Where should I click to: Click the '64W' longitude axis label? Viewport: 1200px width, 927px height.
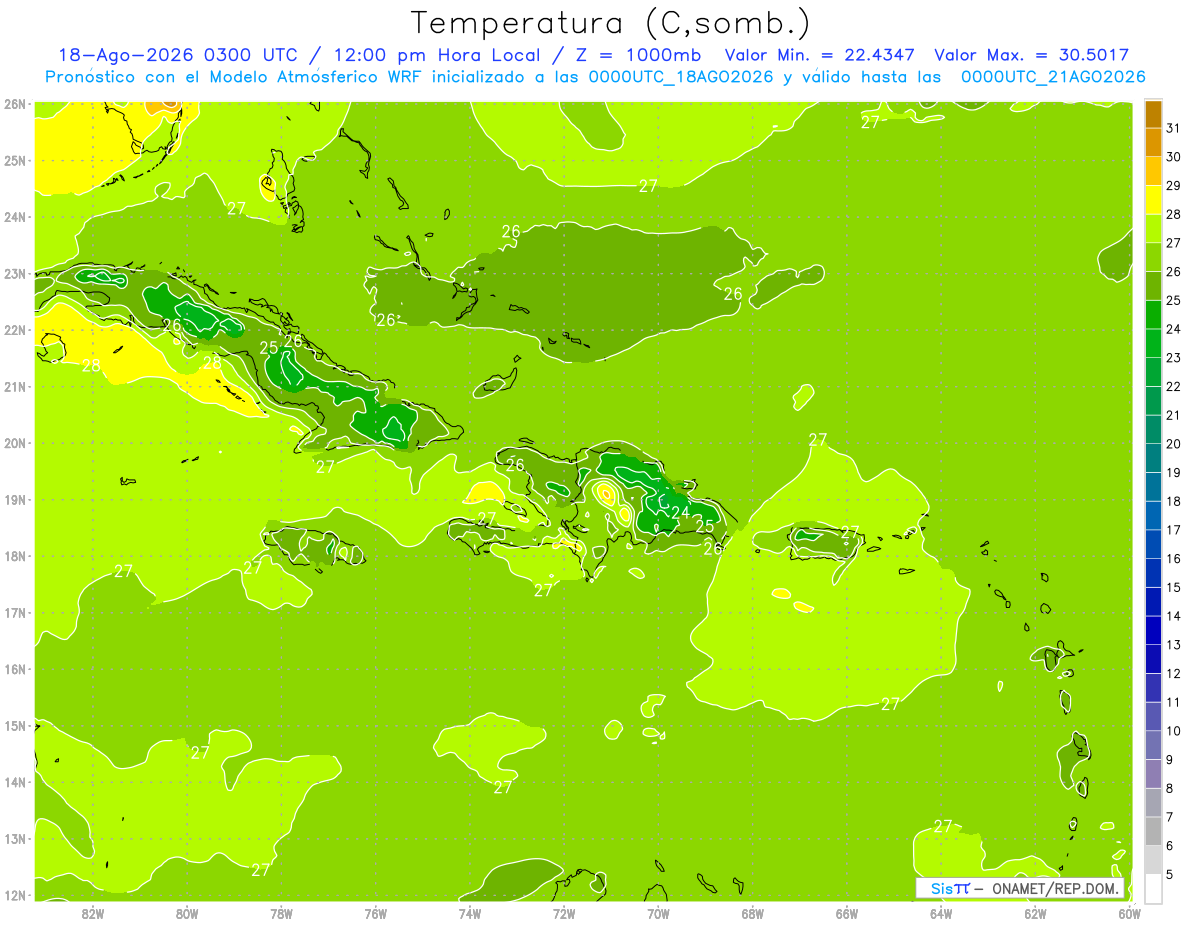[941, 914]
